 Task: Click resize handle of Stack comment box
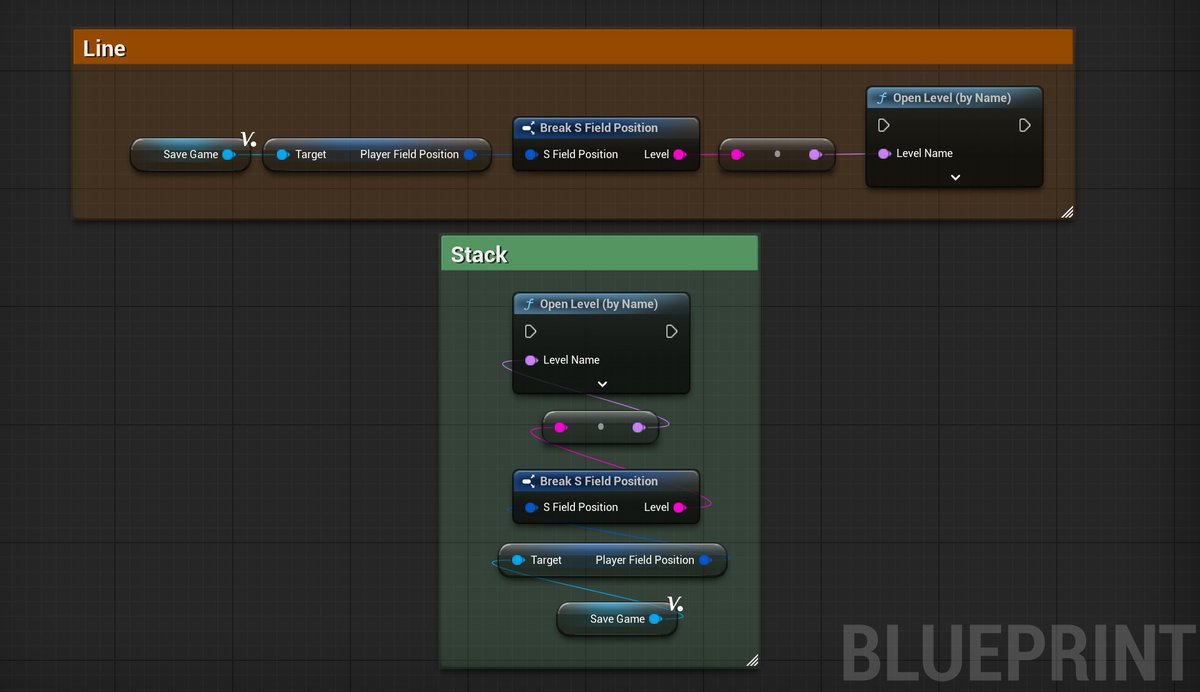(752, 660)
